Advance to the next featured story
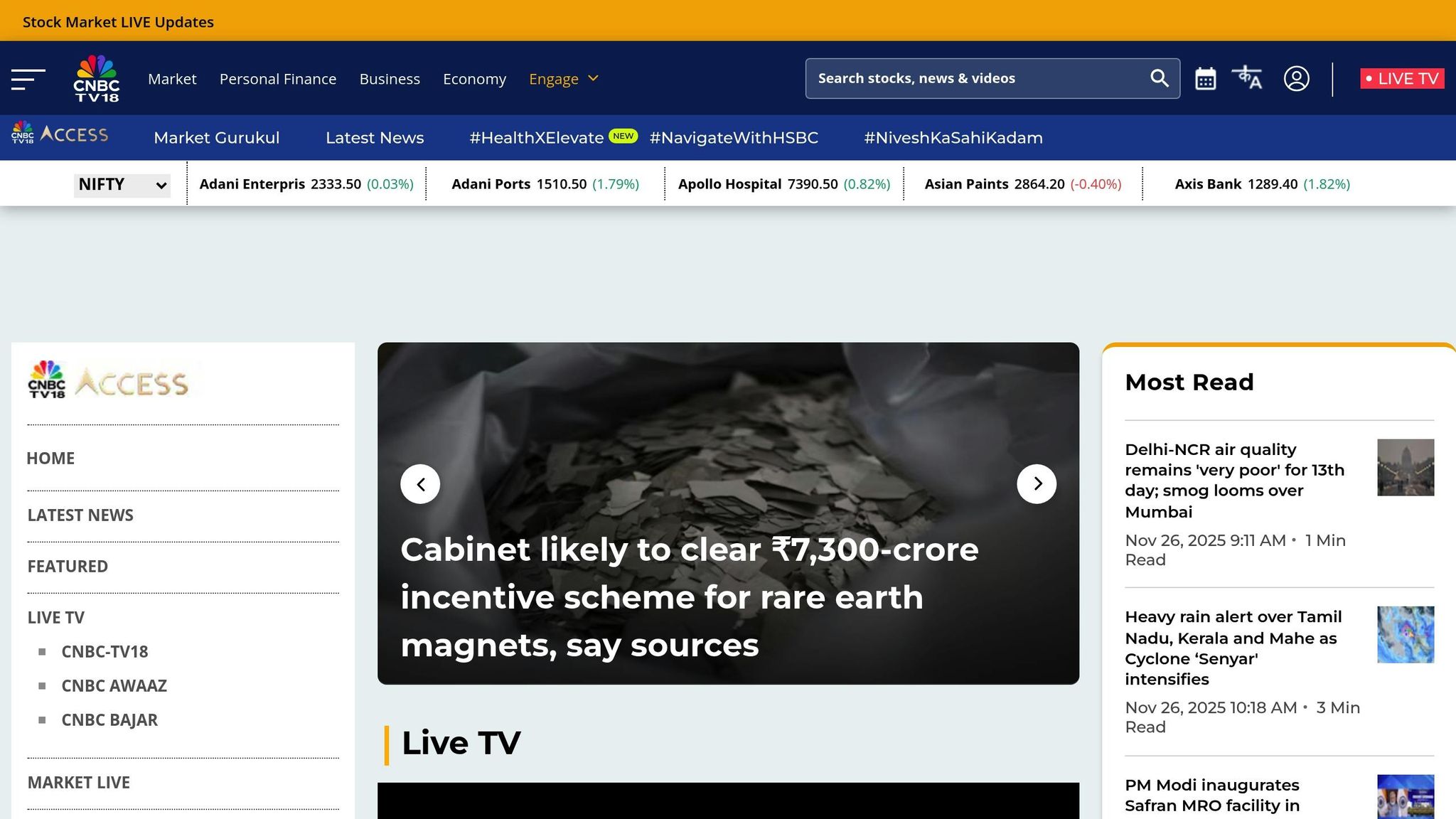This screenshot has width=1456, height=819. click(1037, 483)
